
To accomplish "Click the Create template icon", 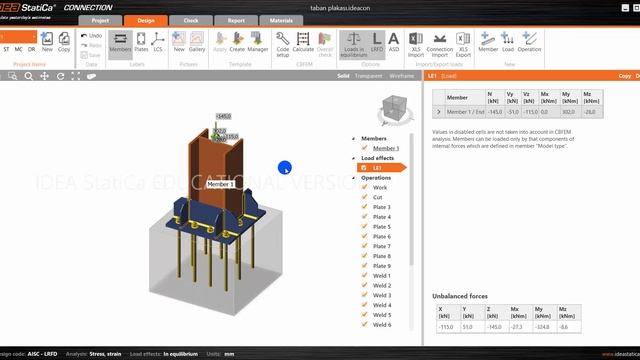I will pyautogui.click(x=237, y=42).
